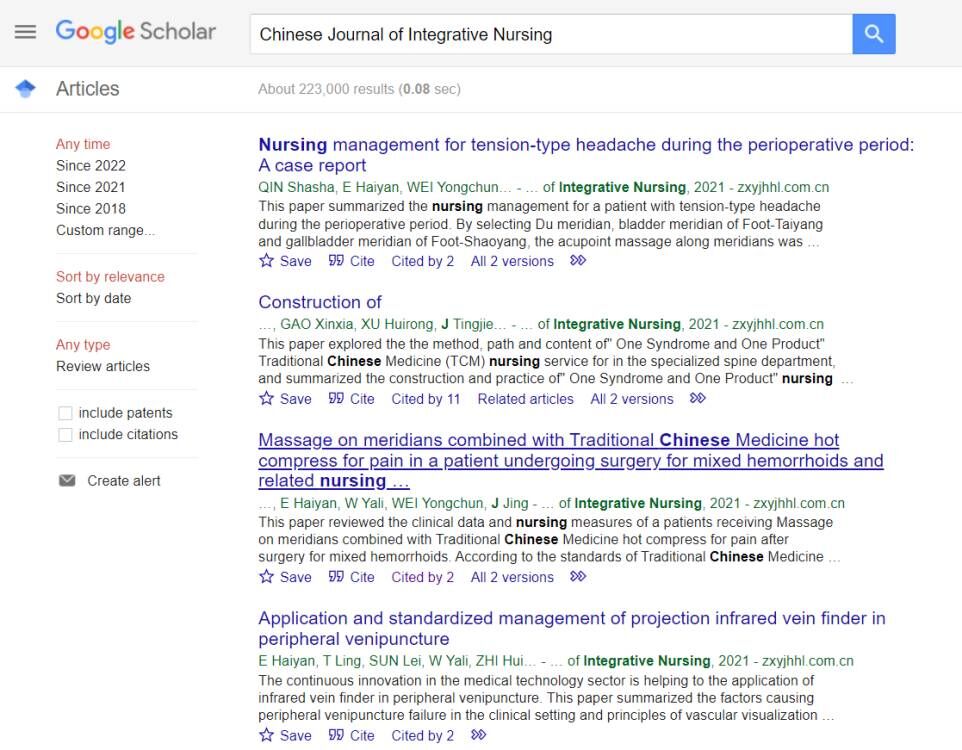Click quote Cite icon for Massage on meridians result
Screen dimensions: 962x750
coord(336,576)
